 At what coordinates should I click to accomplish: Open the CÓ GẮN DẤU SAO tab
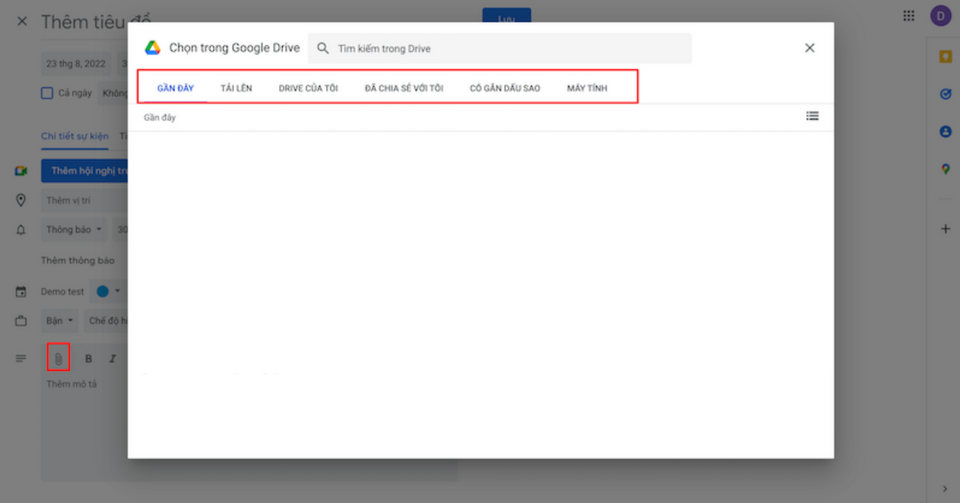point(505,88)
